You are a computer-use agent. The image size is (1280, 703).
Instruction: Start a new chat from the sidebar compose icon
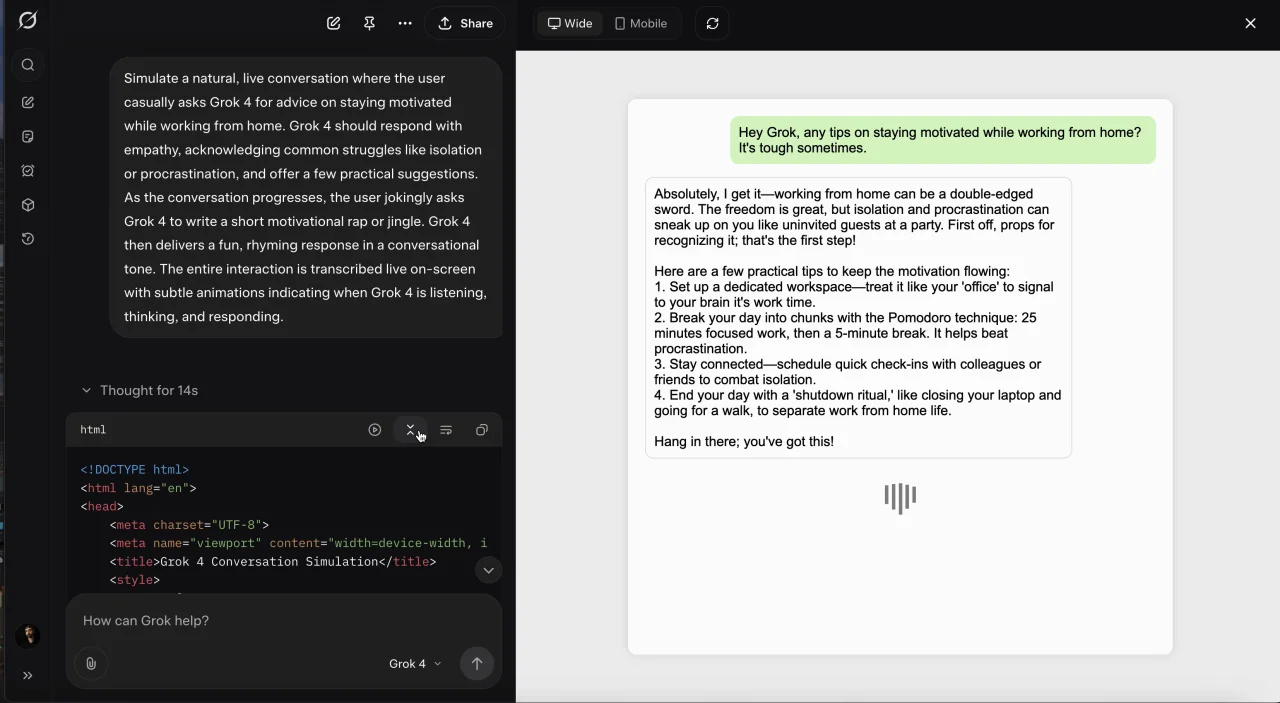pyautogui.click(x=28, y=102)
